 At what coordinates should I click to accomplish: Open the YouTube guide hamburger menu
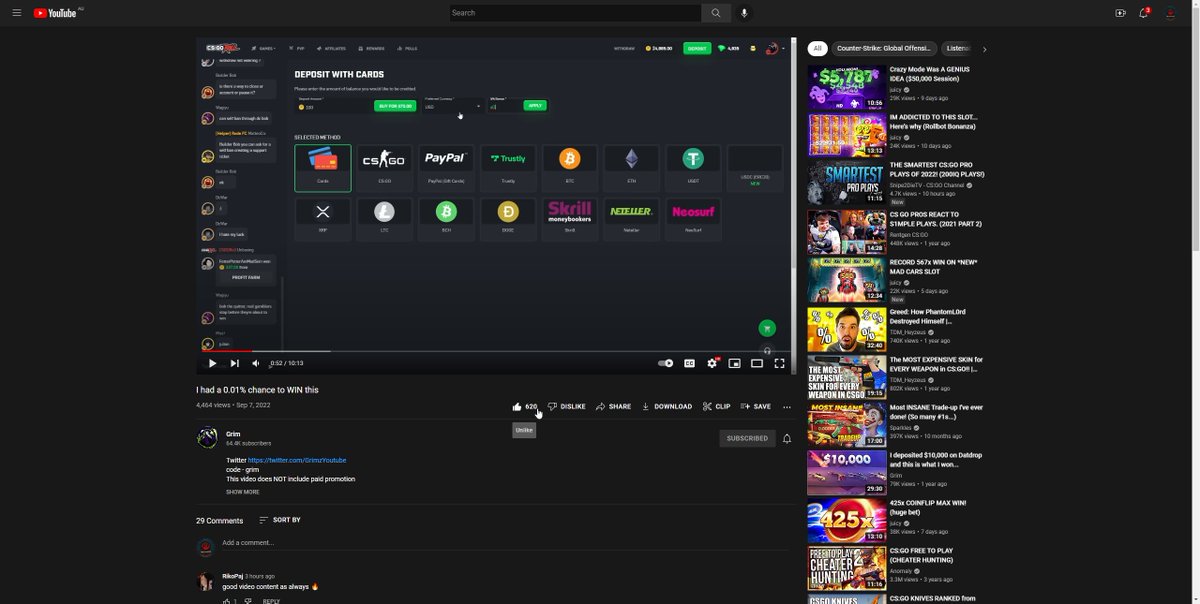(19, 13)
